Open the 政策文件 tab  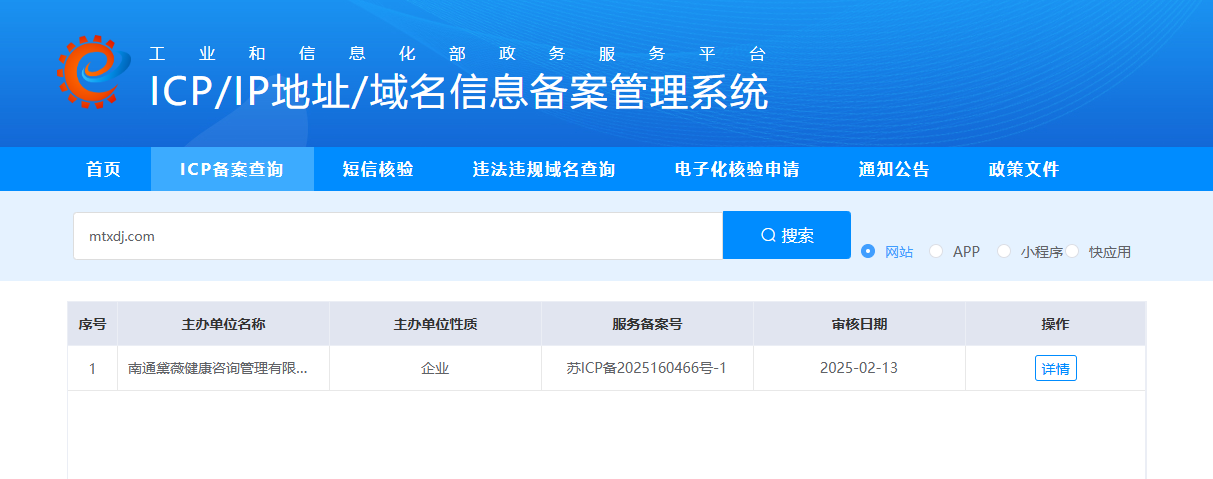point(1024,169)
